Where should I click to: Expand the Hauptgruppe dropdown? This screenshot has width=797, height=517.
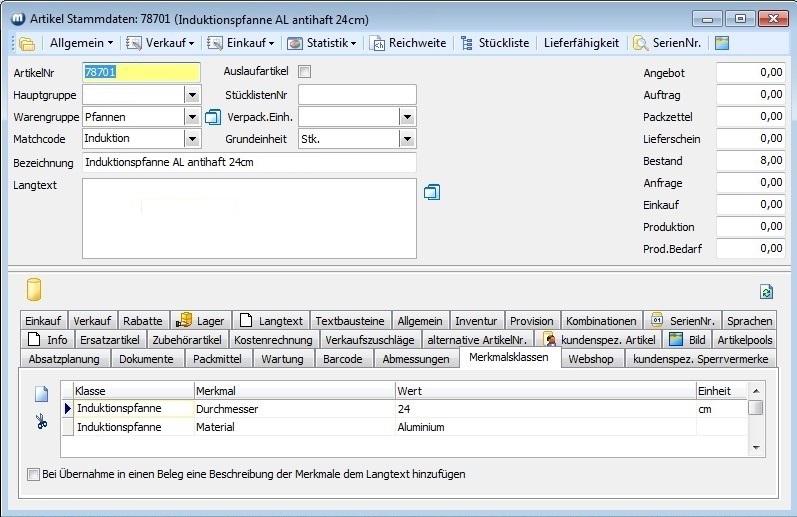(x=192, y=95)
